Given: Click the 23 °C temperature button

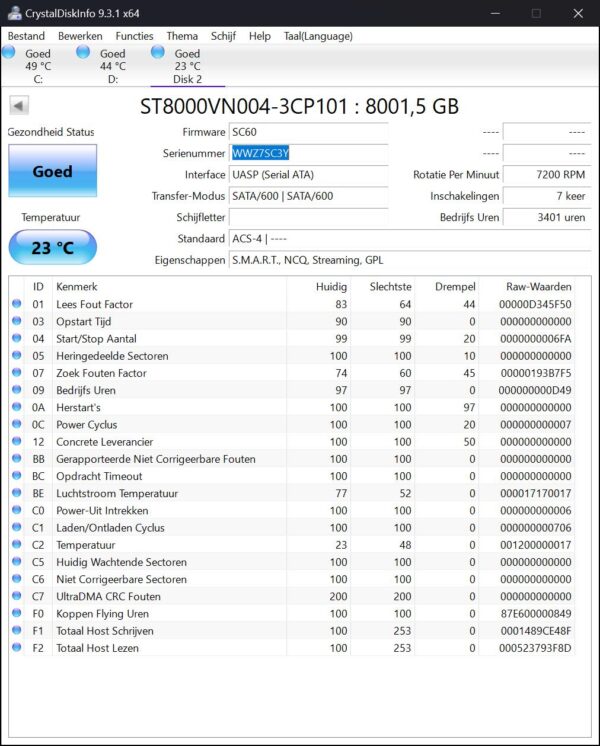Looking at the screenshot, I should [52, 247].
